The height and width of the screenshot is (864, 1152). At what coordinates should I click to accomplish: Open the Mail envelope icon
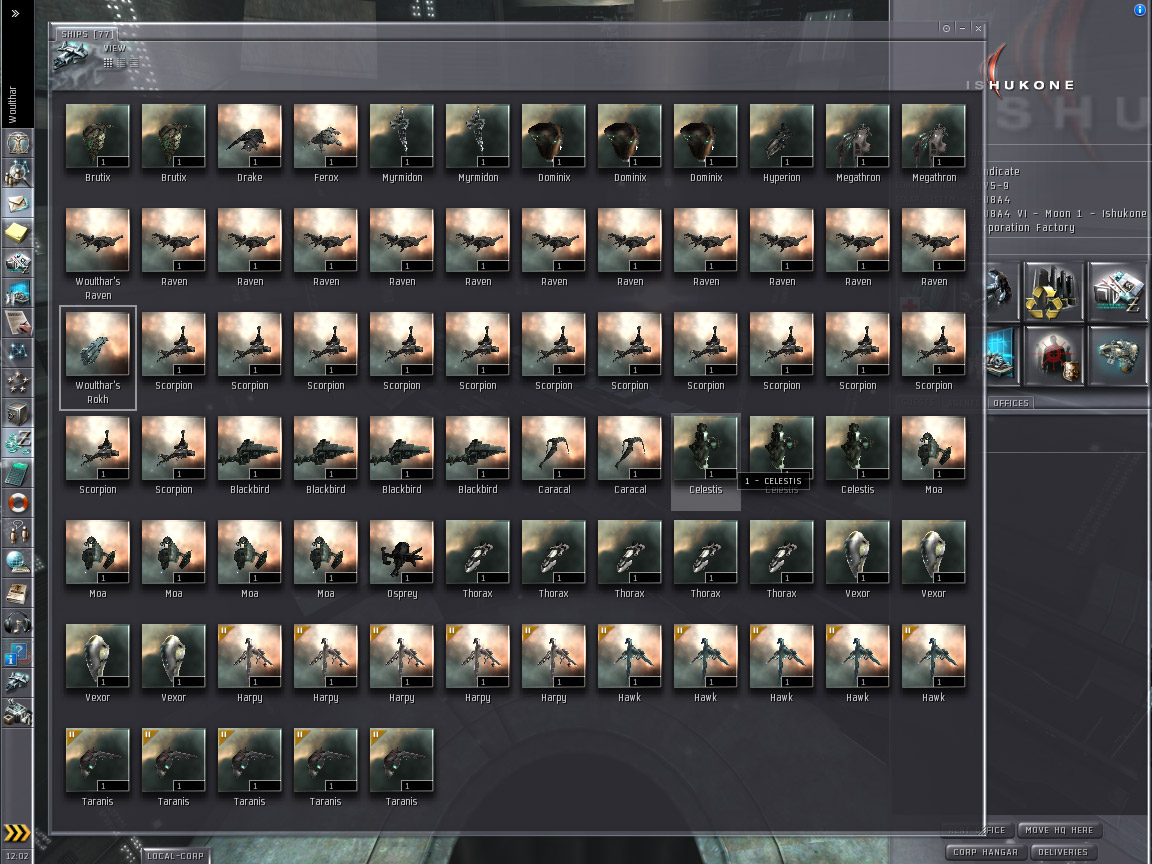pos(17,203)
